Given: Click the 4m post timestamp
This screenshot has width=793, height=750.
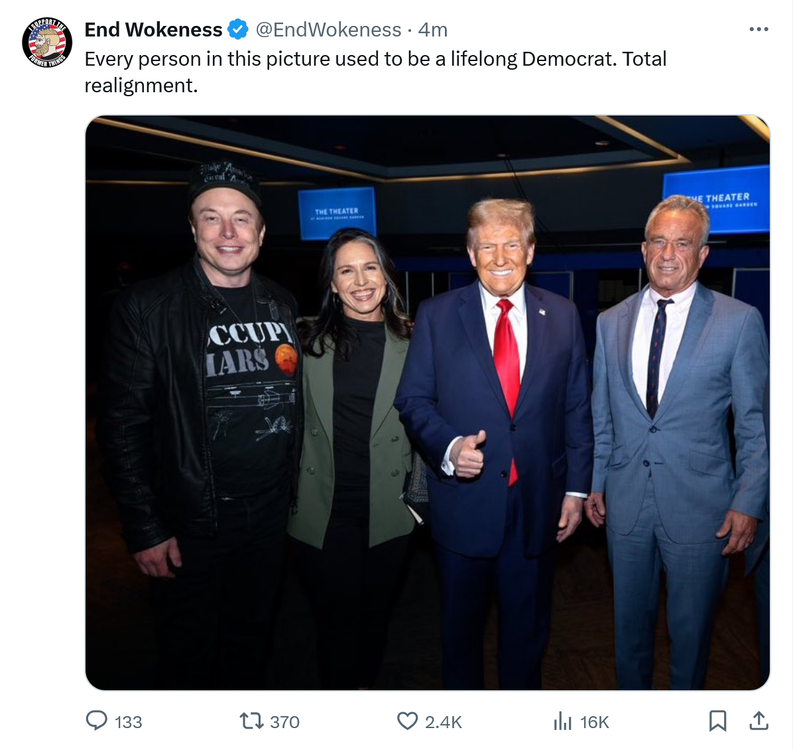Looking at the screenshot, I should (x=433, y=30).
